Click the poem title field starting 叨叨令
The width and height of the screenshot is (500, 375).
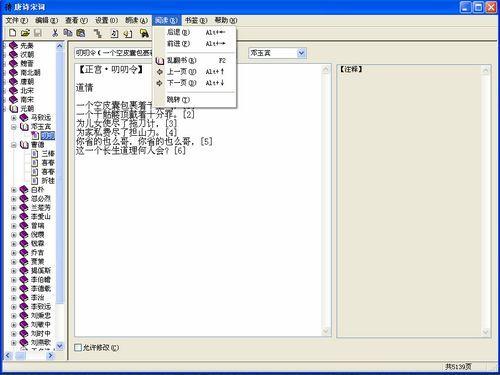click(113, 53)
